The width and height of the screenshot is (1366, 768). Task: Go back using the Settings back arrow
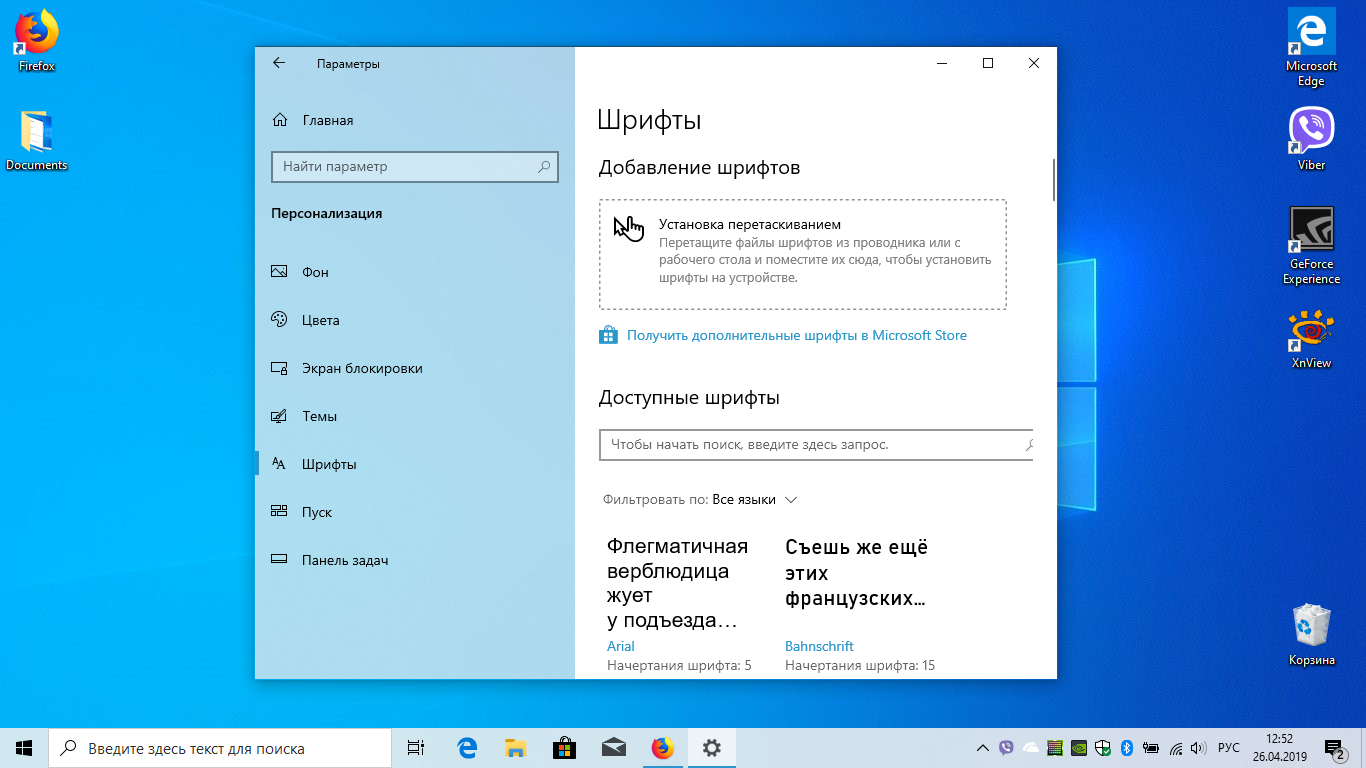[279, 63]
